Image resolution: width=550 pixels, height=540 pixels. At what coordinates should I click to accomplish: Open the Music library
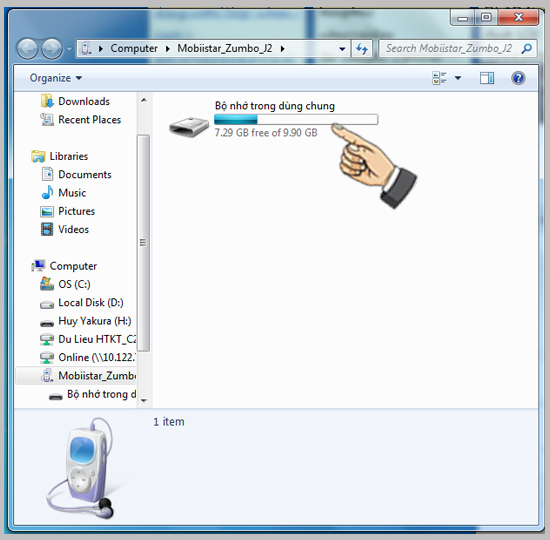coord(72,193)
